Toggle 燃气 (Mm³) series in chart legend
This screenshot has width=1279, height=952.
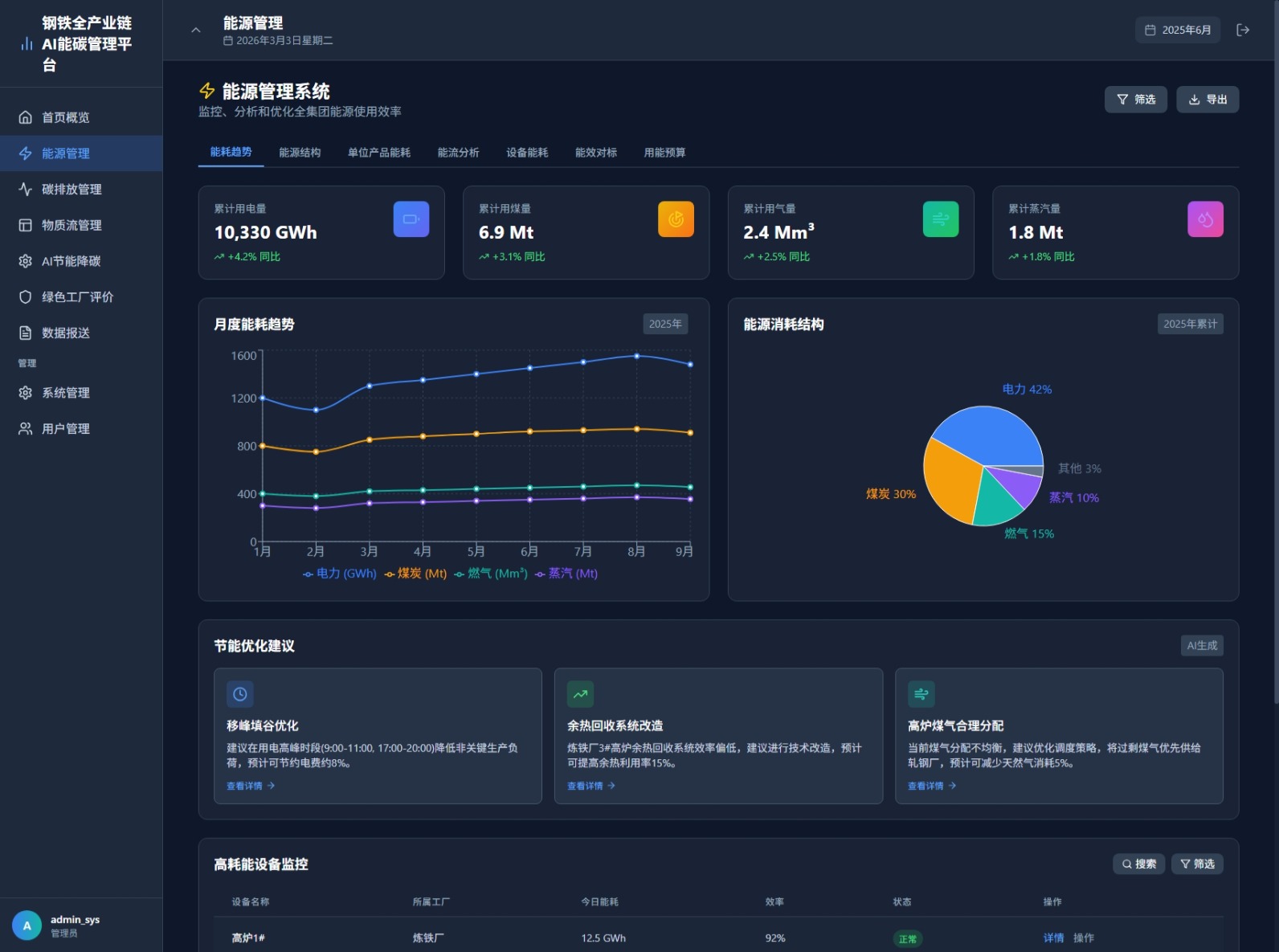click(x=491, y=574)
